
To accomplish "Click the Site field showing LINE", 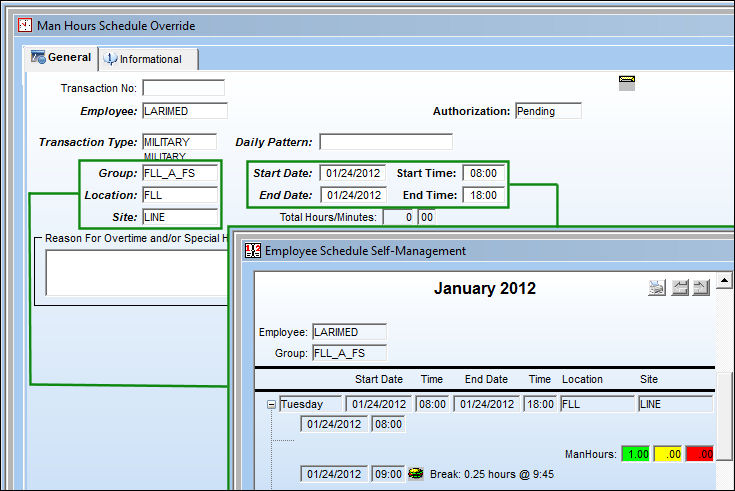I will coord(180,217).
